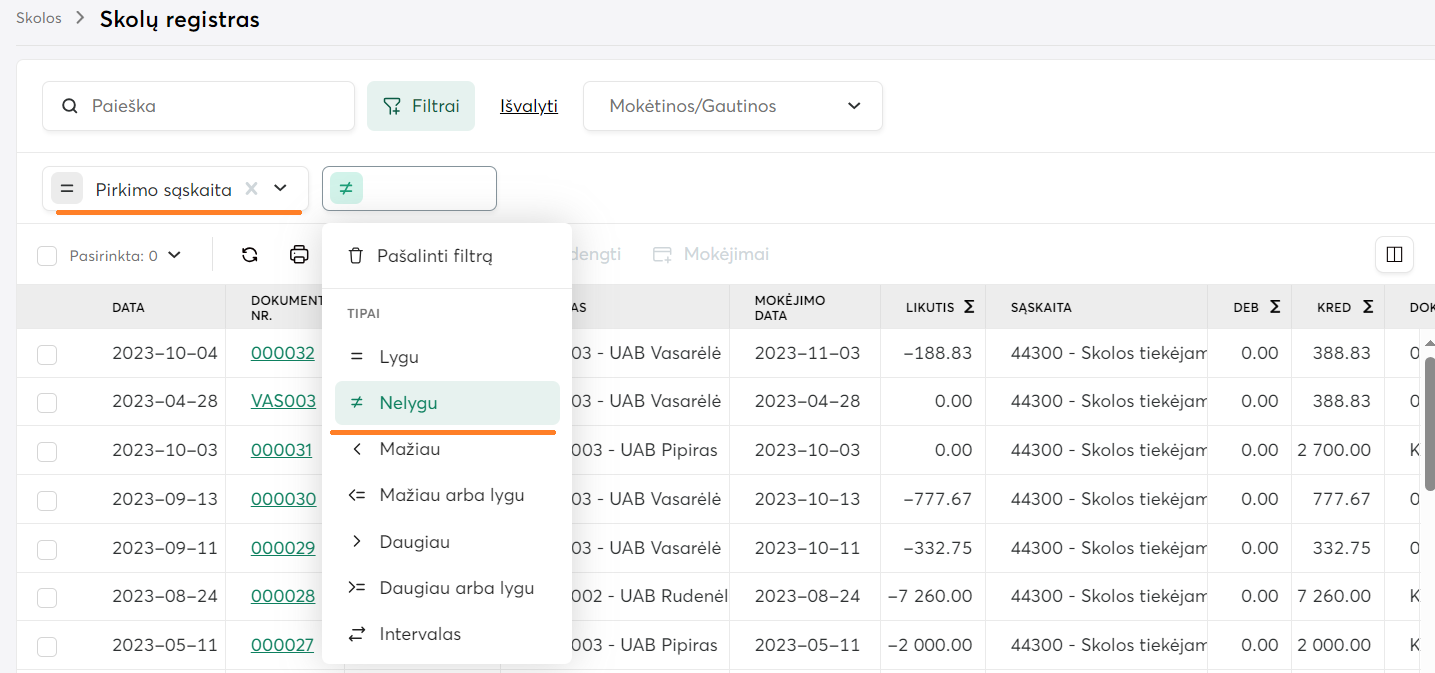Open the column layout settings icon
1435x673 pixels.
[x=1394, y=255]
